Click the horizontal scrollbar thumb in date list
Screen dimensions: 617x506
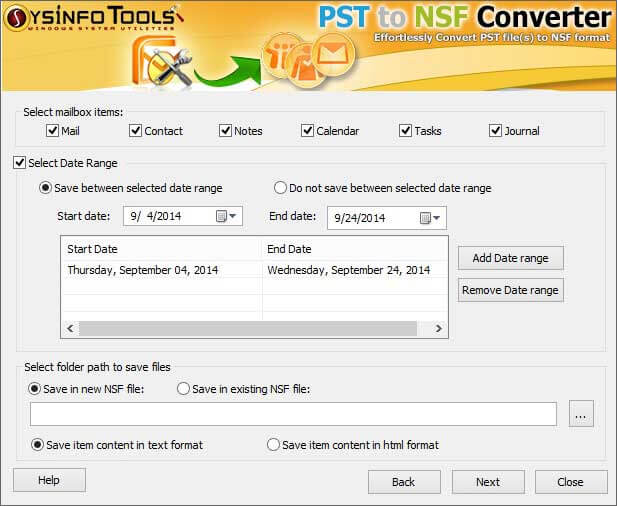pos(248,329)
